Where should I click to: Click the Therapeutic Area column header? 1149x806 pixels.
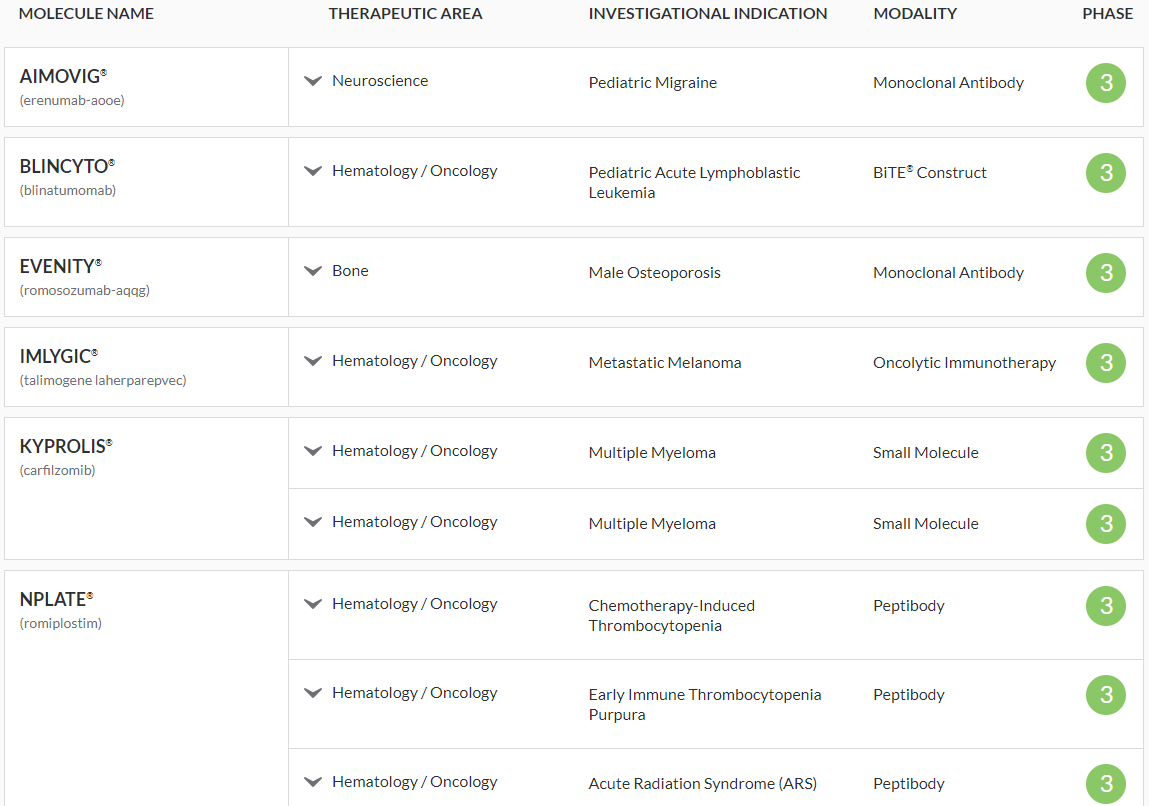405,14
